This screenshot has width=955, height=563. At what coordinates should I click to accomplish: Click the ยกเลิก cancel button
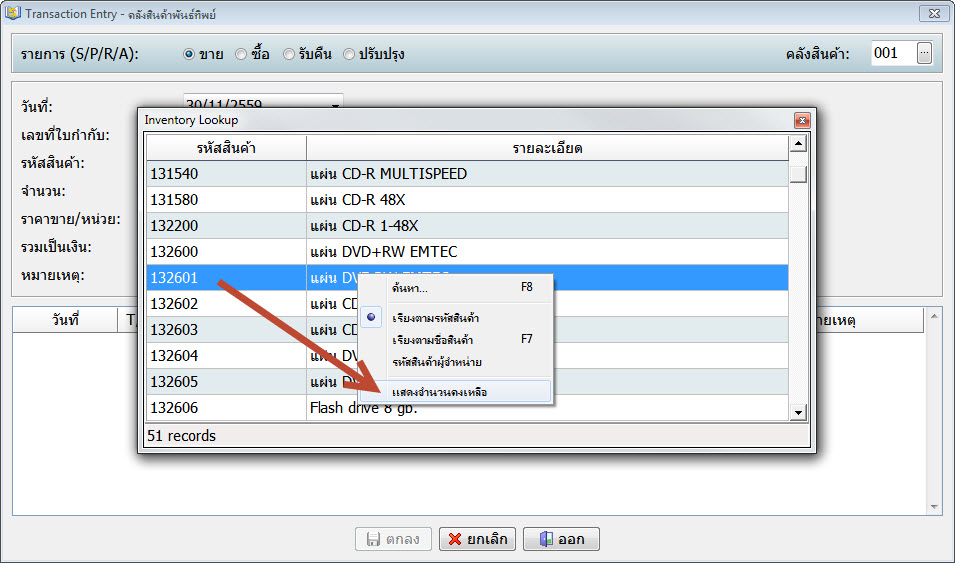[x=477, y=539]
